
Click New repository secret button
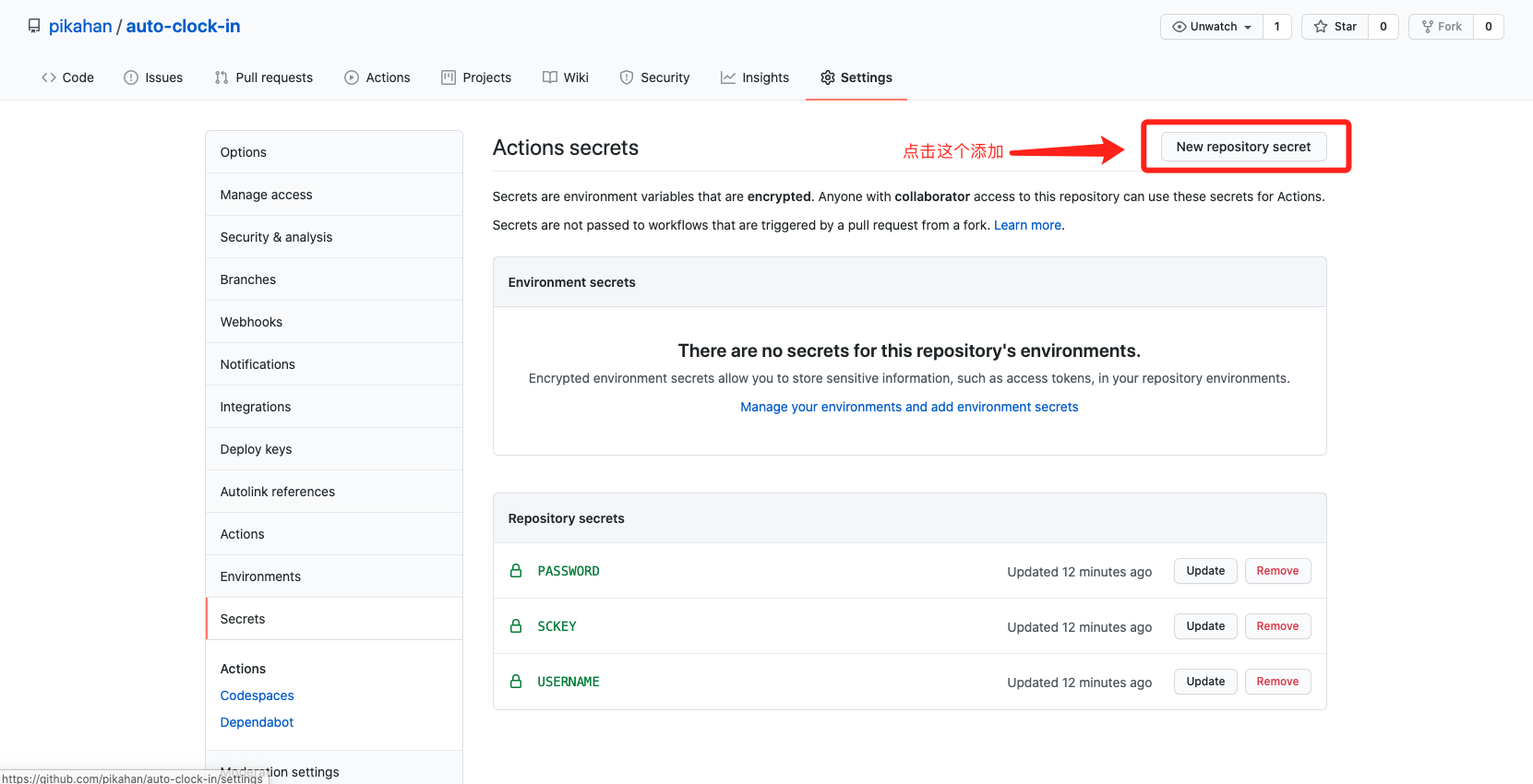tap(1243, 147)
